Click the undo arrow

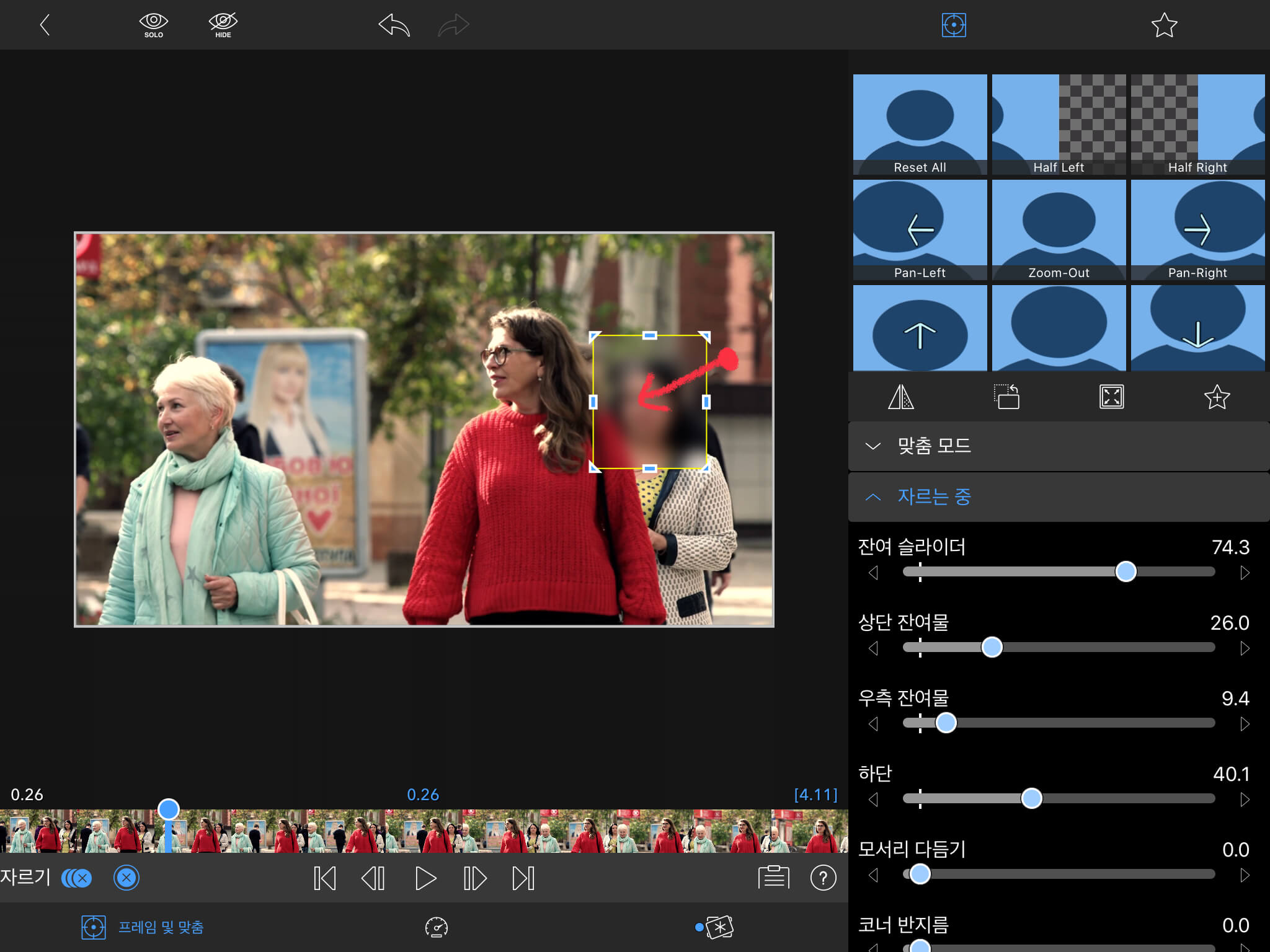point(394,25)
